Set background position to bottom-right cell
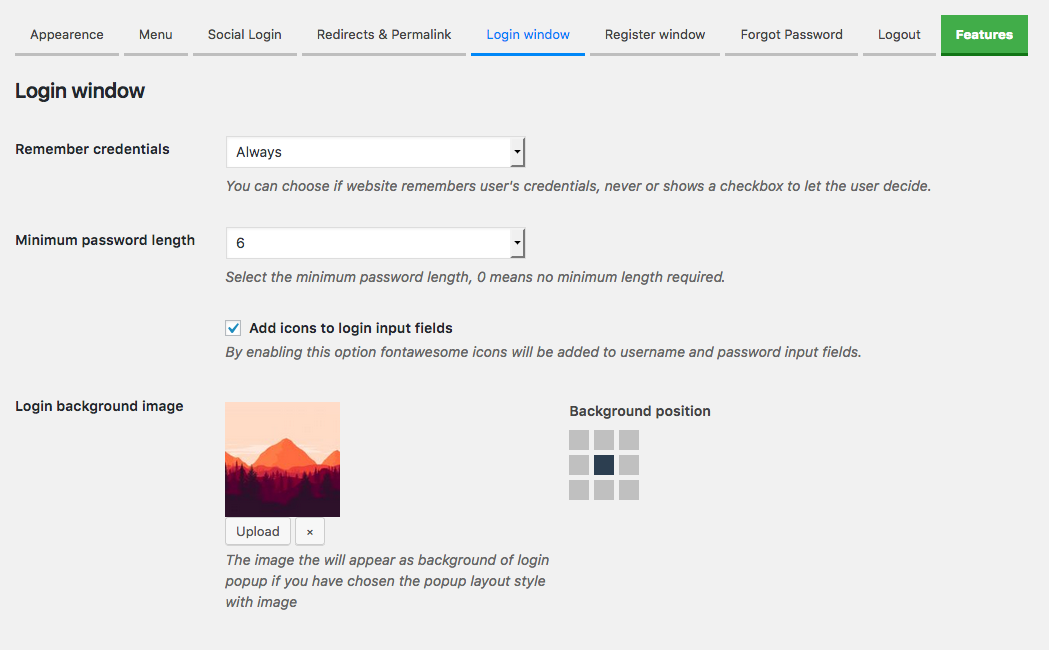This screenshot has width=1049, height=650. [629, 490]
